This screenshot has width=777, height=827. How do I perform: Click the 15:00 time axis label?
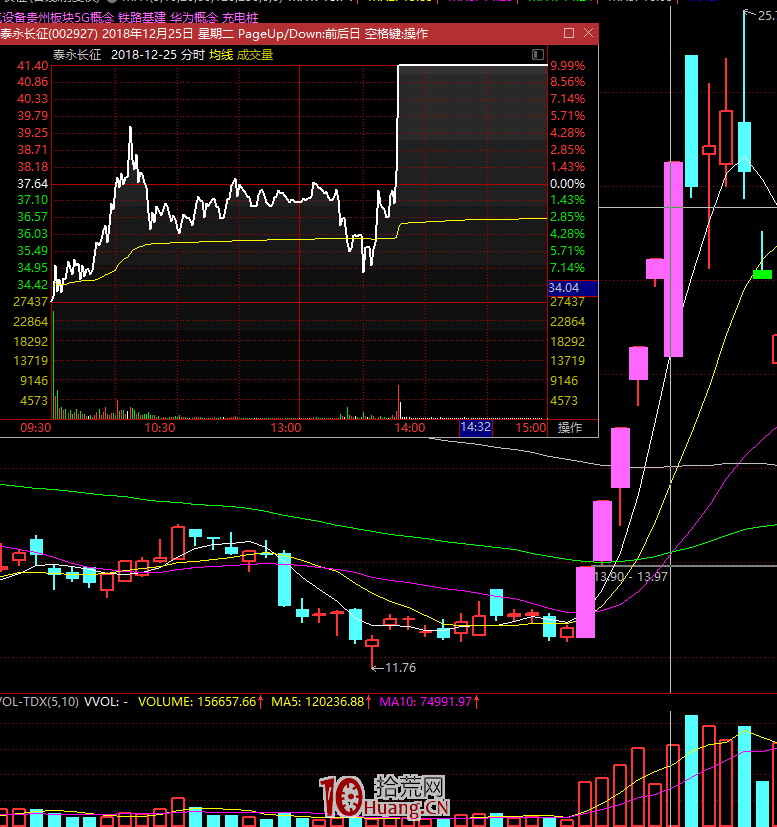[x=531, y=428]
